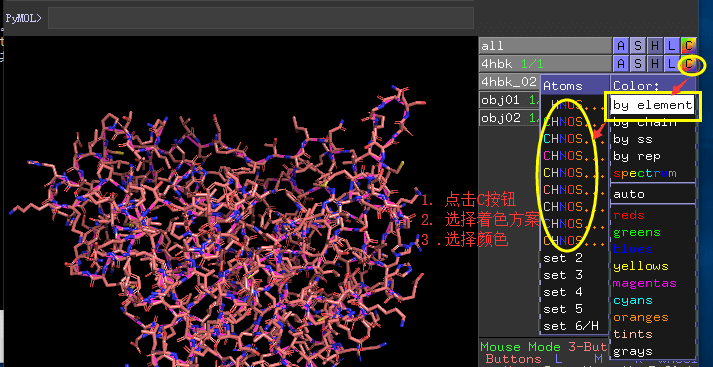This screenshot has height=367, width=713.
Task: Open the S show menu for 4hbk
Action: (638, 64)
